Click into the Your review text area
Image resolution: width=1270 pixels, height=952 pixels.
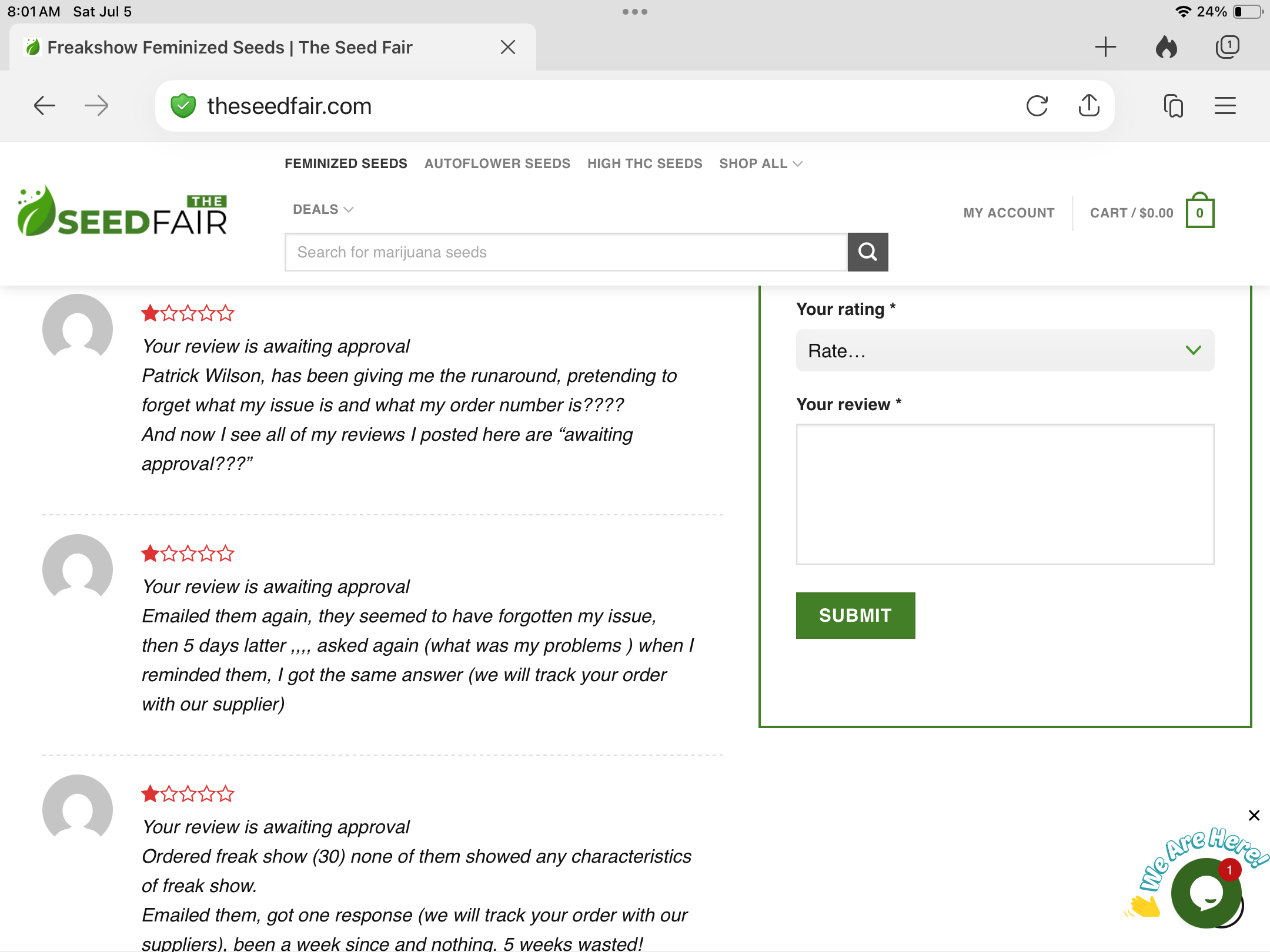coord(1005,494)
